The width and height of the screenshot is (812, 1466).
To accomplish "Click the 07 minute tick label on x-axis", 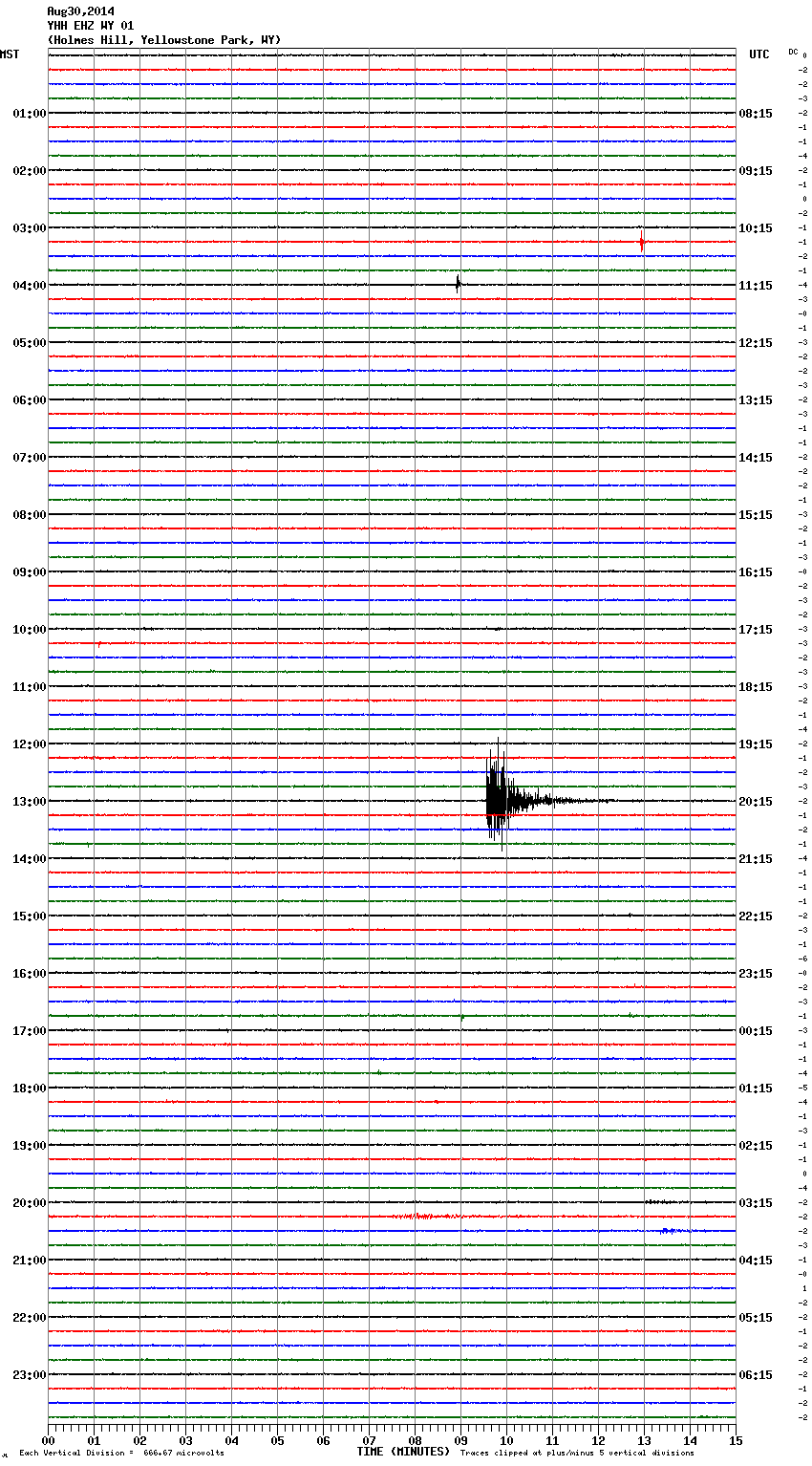I will coord(369,1440).
